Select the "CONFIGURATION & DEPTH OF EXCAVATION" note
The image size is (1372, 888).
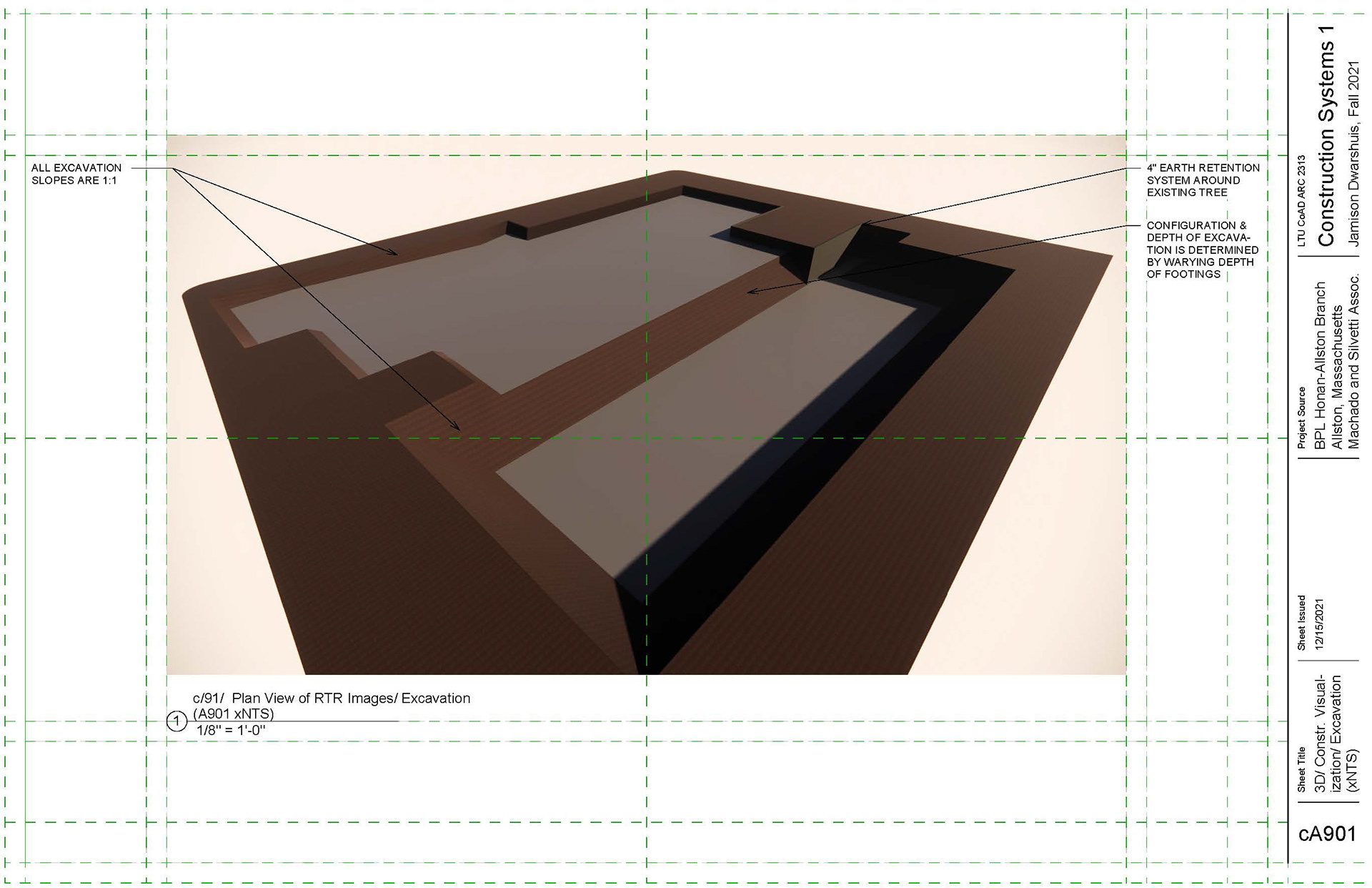[1202, 250]
